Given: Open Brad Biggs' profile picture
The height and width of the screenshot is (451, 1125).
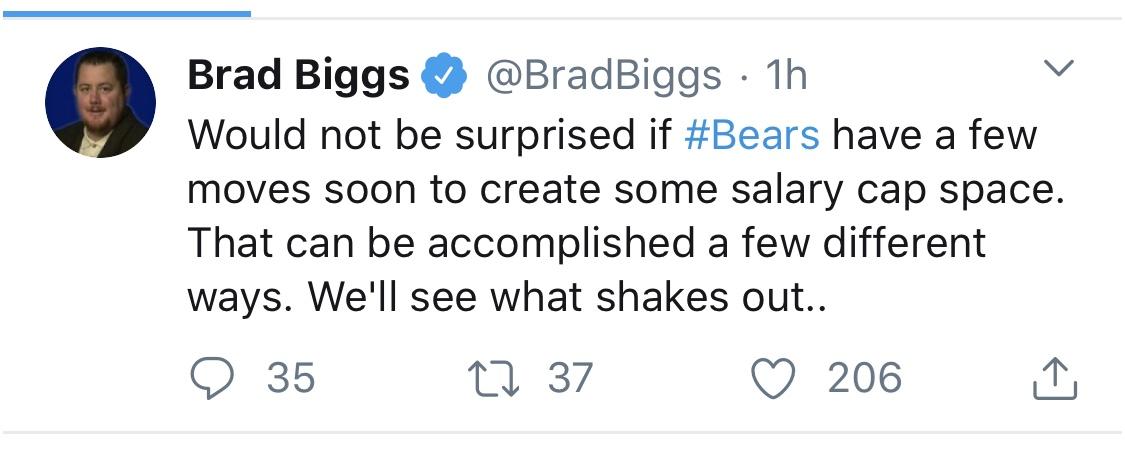Looking at the screenshot, I should (x=100, y=103).
